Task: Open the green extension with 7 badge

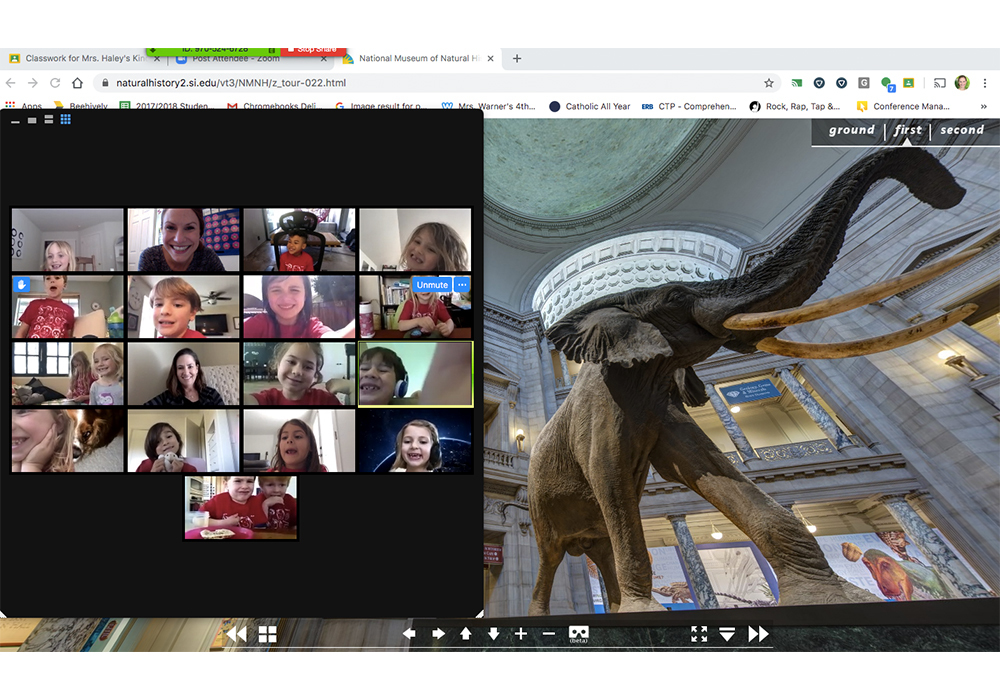Action: pos(886,83)
